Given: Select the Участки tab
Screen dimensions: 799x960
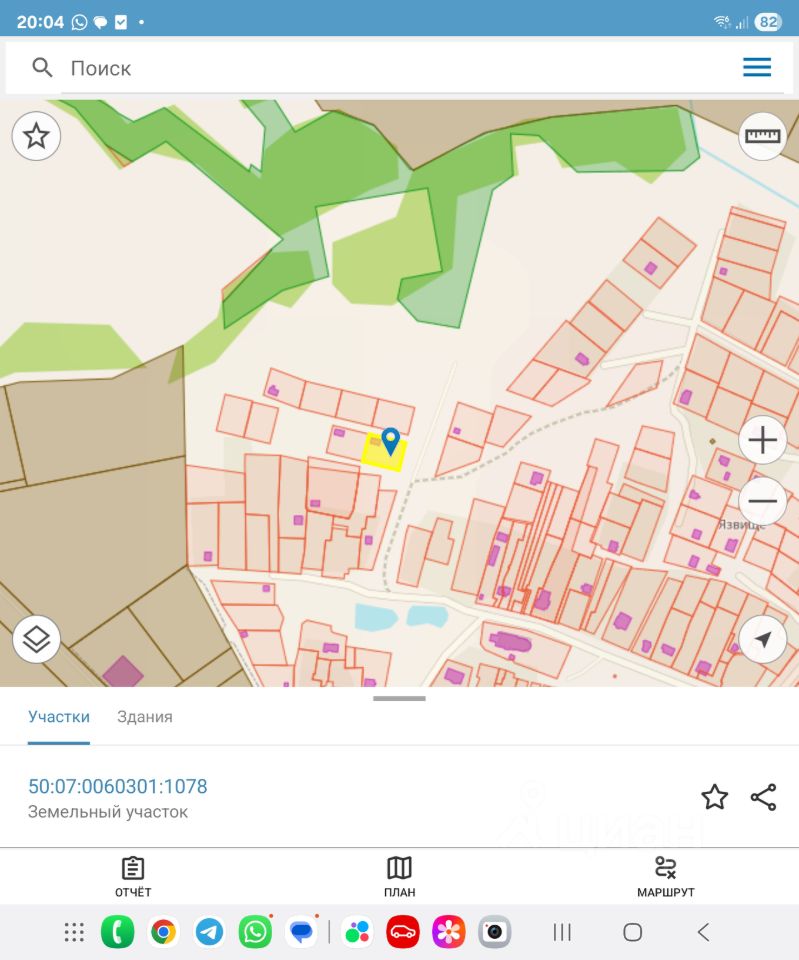Looking at the screenshot, I should tap(59, 716).
